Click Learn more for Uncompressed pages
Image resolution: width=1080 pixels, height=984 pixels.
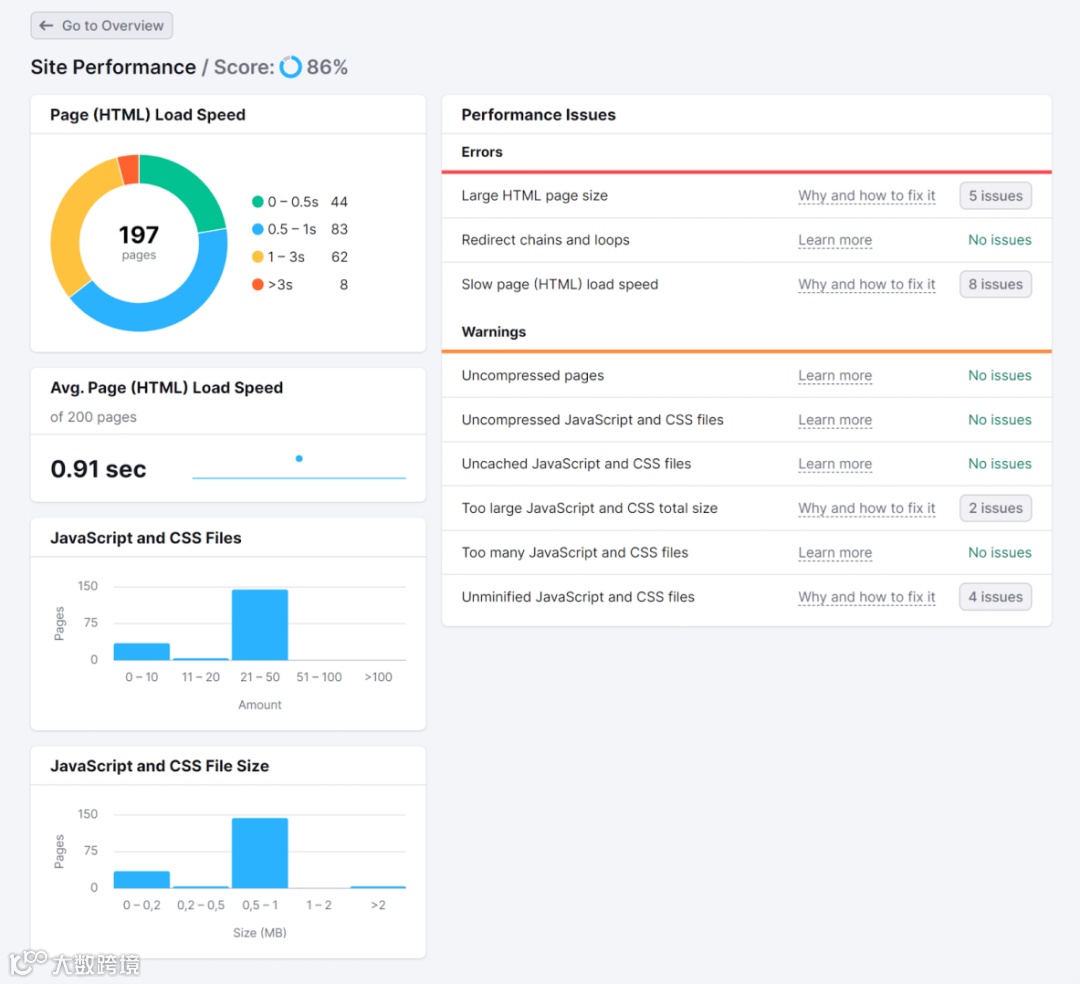[x=835, y=376]
